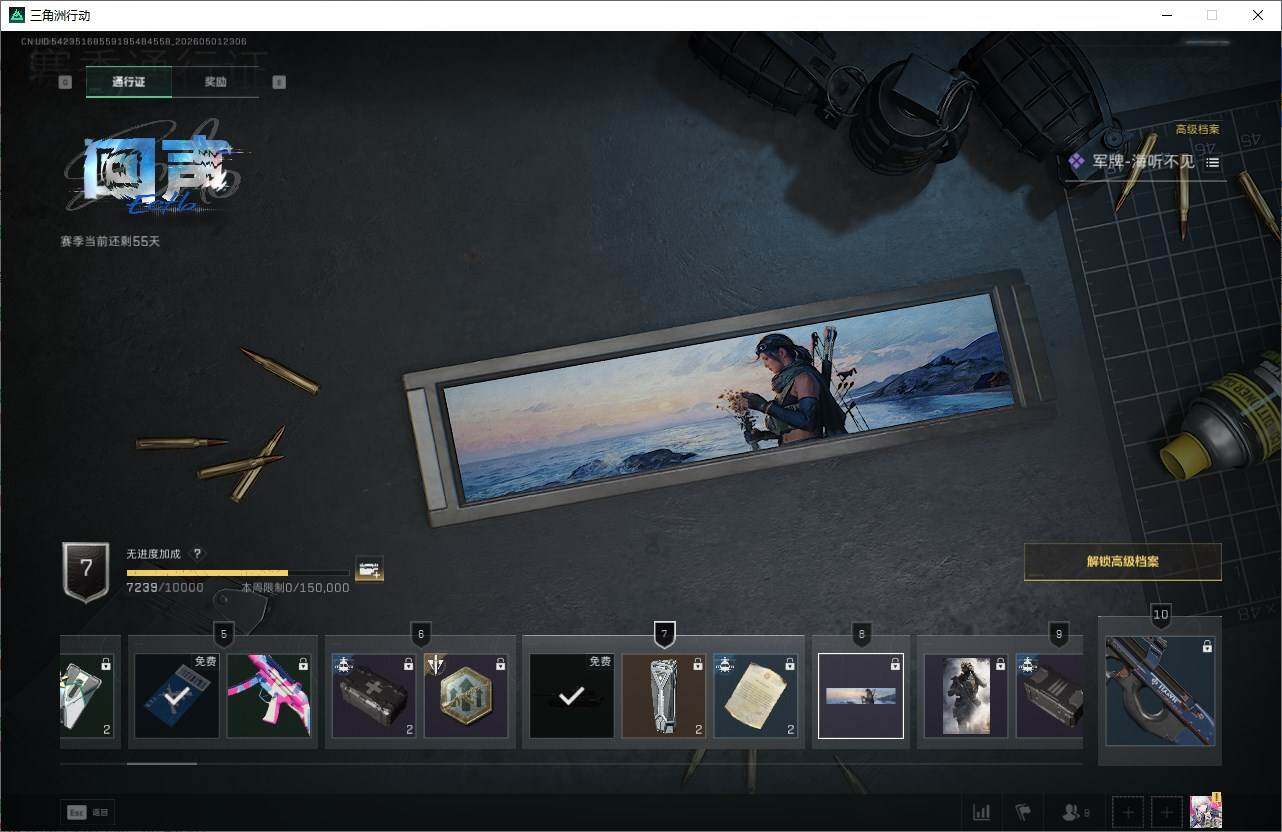Minimize the 三角洲行动 window
1282x832 pixels.
tap(1166, 15)
